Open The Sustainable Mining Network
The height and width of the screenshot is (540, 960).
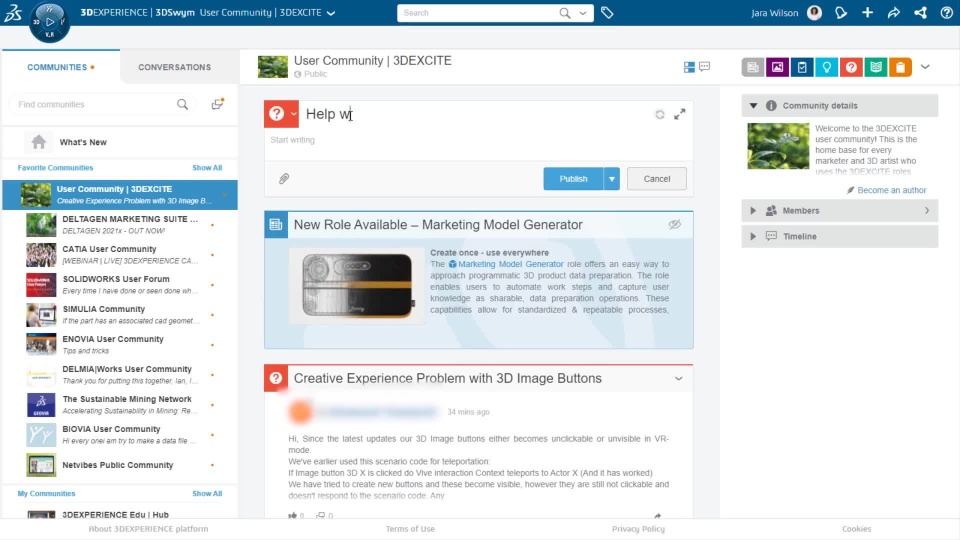(x=120, y=405)
